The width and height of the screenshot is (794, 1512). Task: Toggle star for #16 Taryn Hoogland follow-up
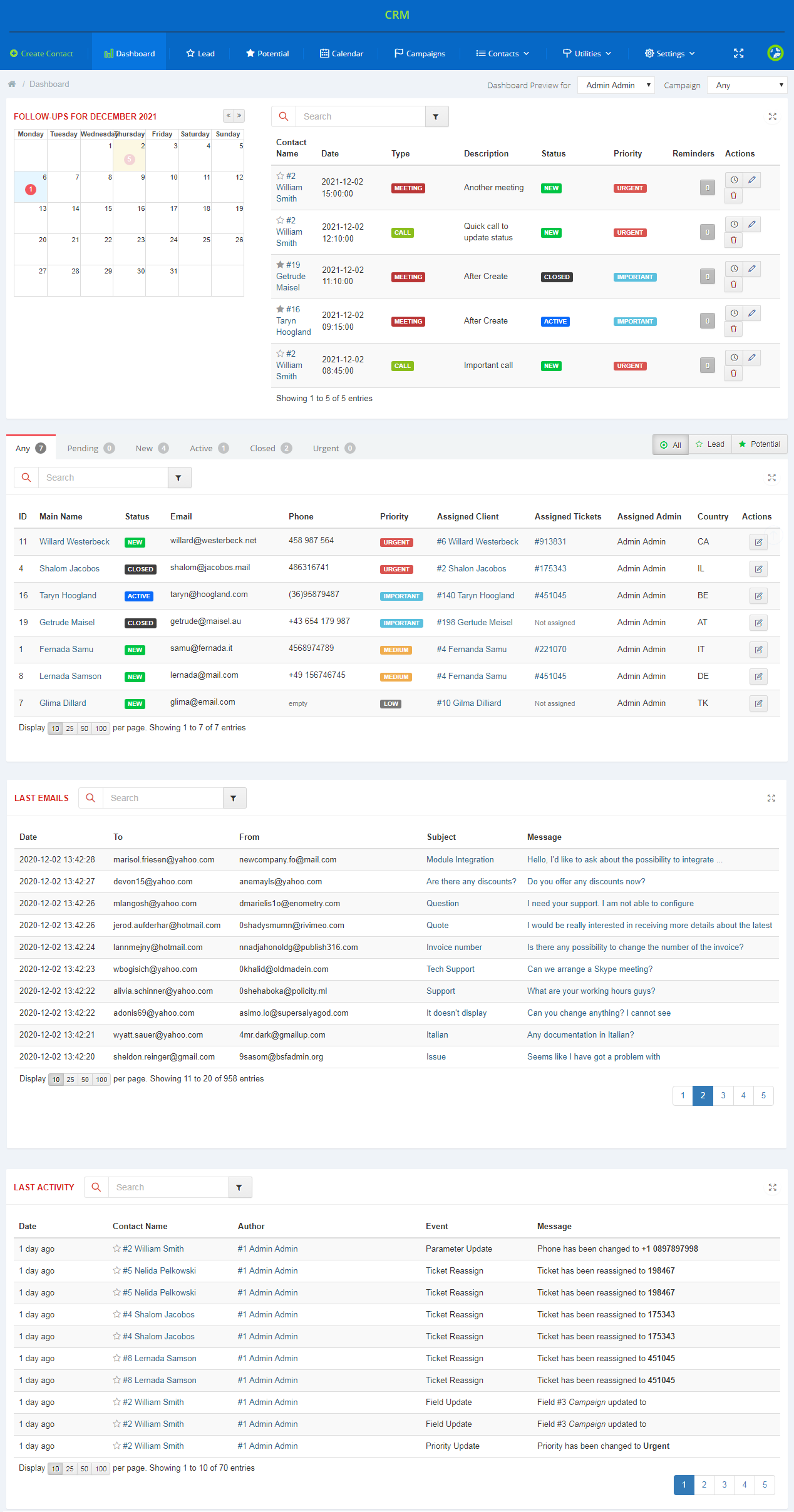click(280, 309)
